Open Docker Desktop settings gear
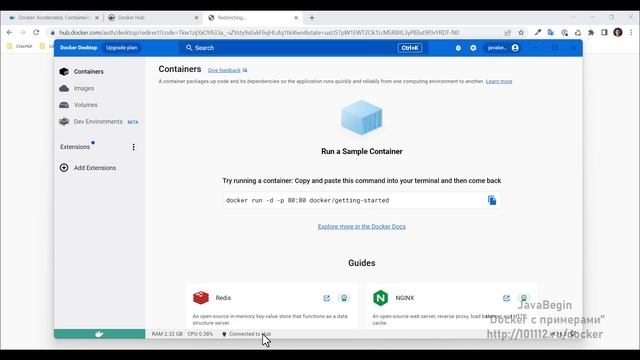This screenshot has width=640, height=360. [x=473, y=48]
